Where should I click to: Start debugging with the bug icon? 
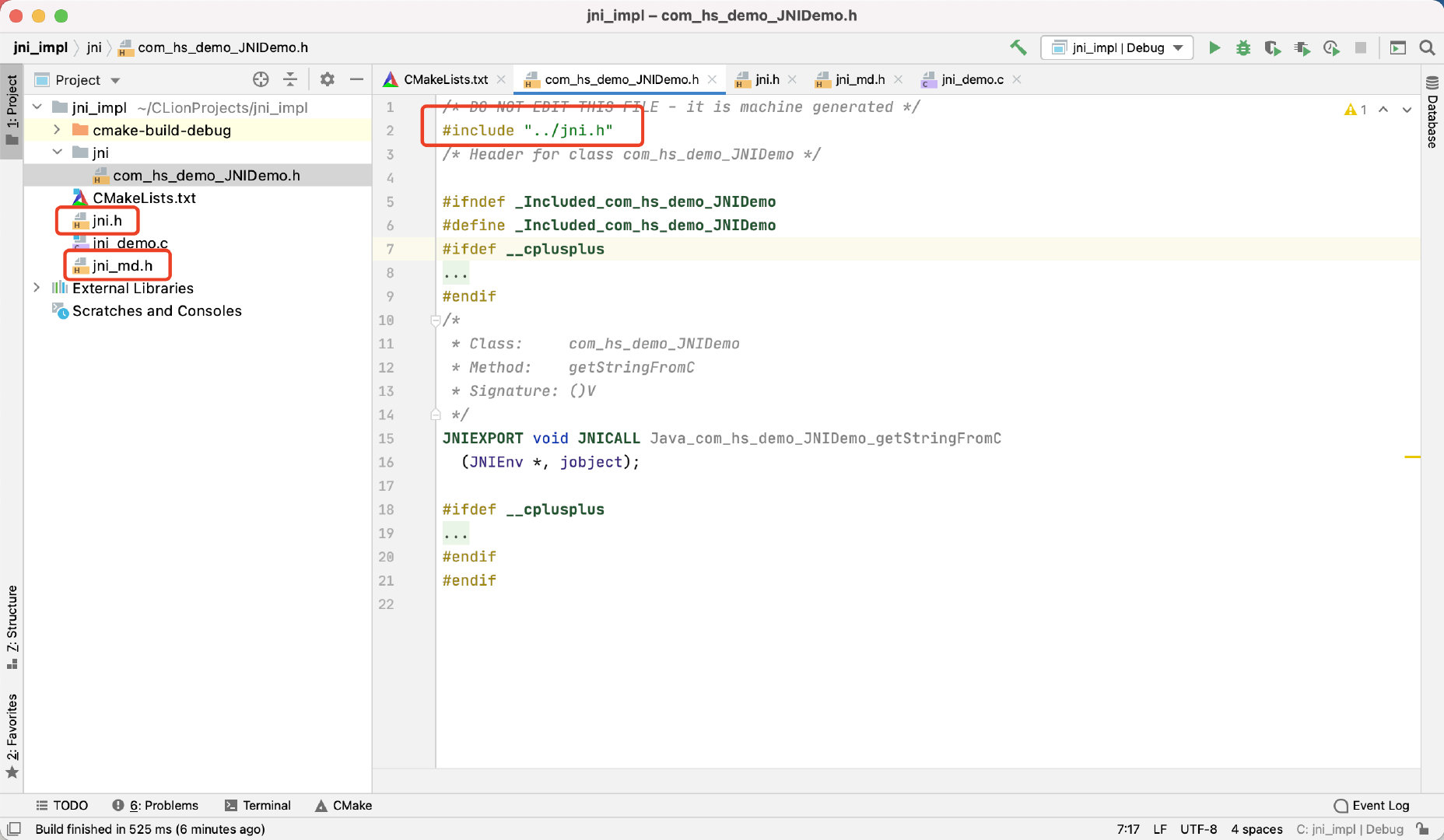pyautogui.click(x=1243, y=47)
